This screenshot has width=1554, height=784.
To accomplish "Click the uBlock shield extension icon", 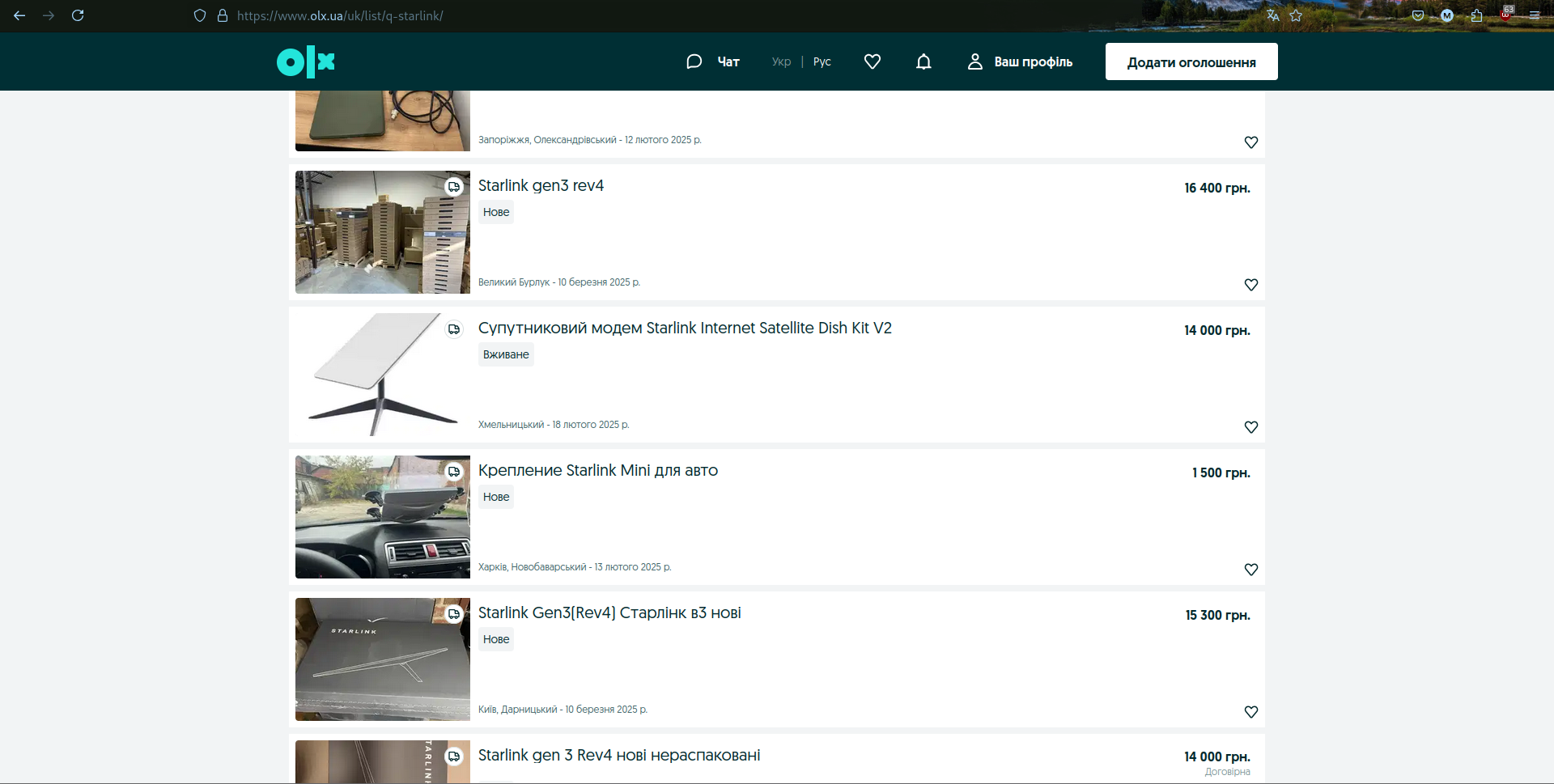I will pyautogui.click(x=1506, y=14).
